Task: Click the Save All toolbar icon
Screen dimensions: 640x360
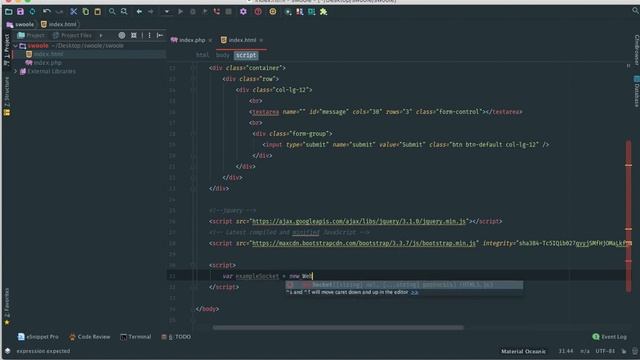Action: point(20,11)
